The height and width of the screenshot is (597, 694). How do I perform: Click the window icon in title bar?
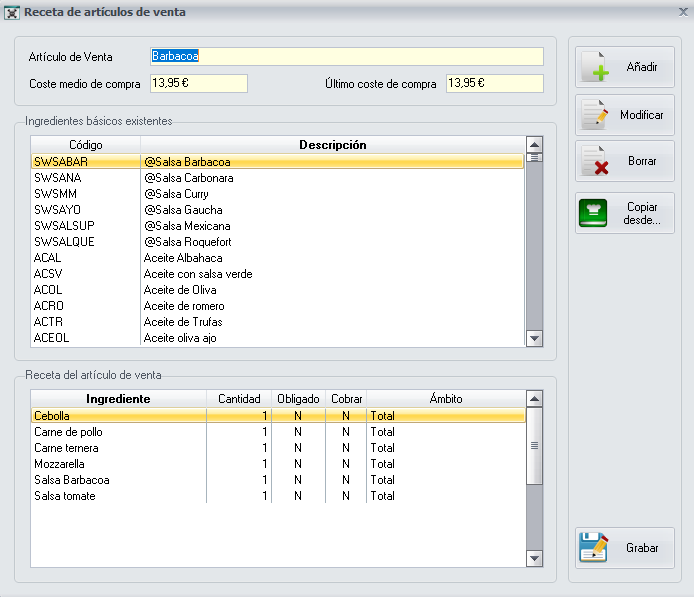tap(12, 12)
